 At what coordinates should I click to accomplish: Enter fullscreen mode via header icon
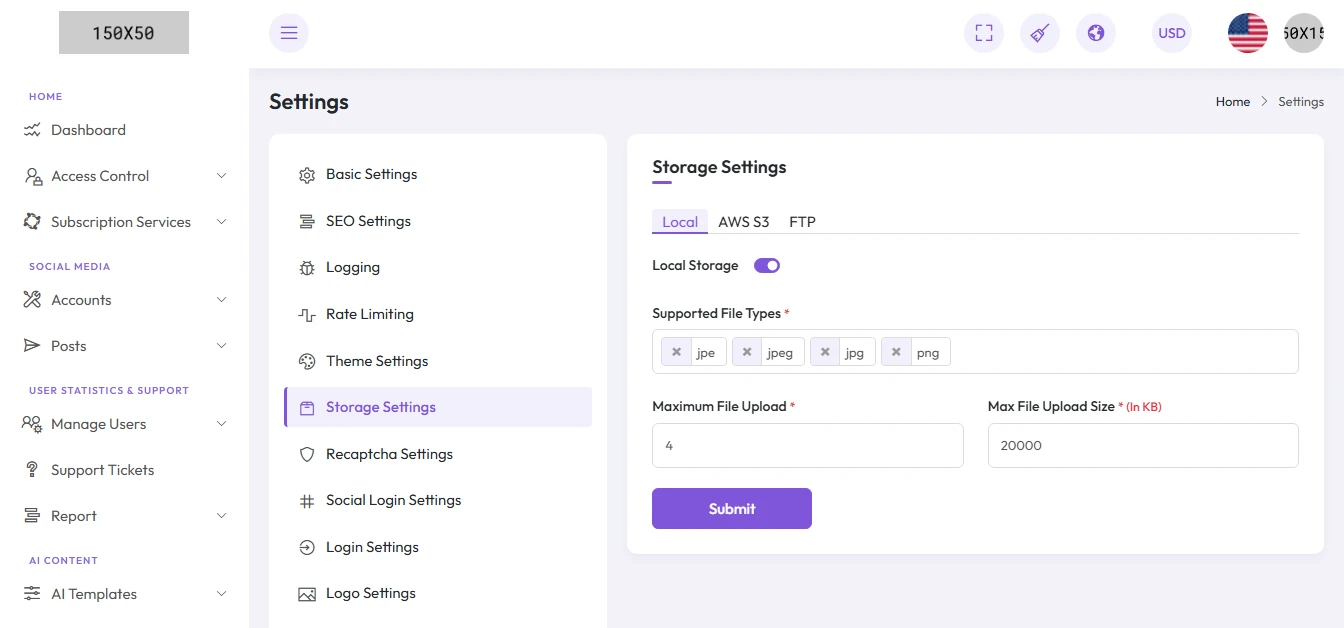click(984, 33)
